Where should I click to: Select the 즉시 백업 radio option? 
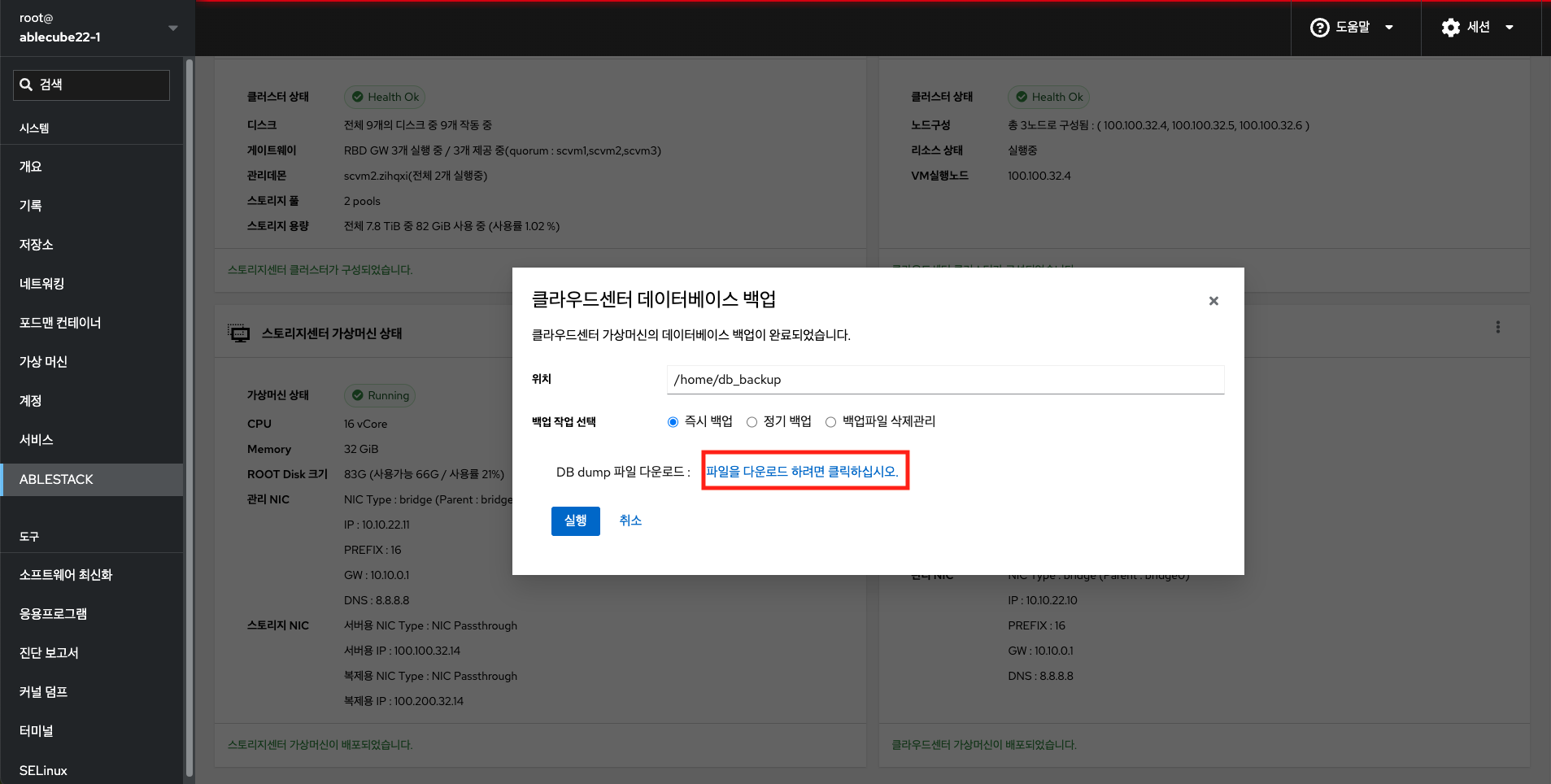pyautogui.click(x=673, y=422)
